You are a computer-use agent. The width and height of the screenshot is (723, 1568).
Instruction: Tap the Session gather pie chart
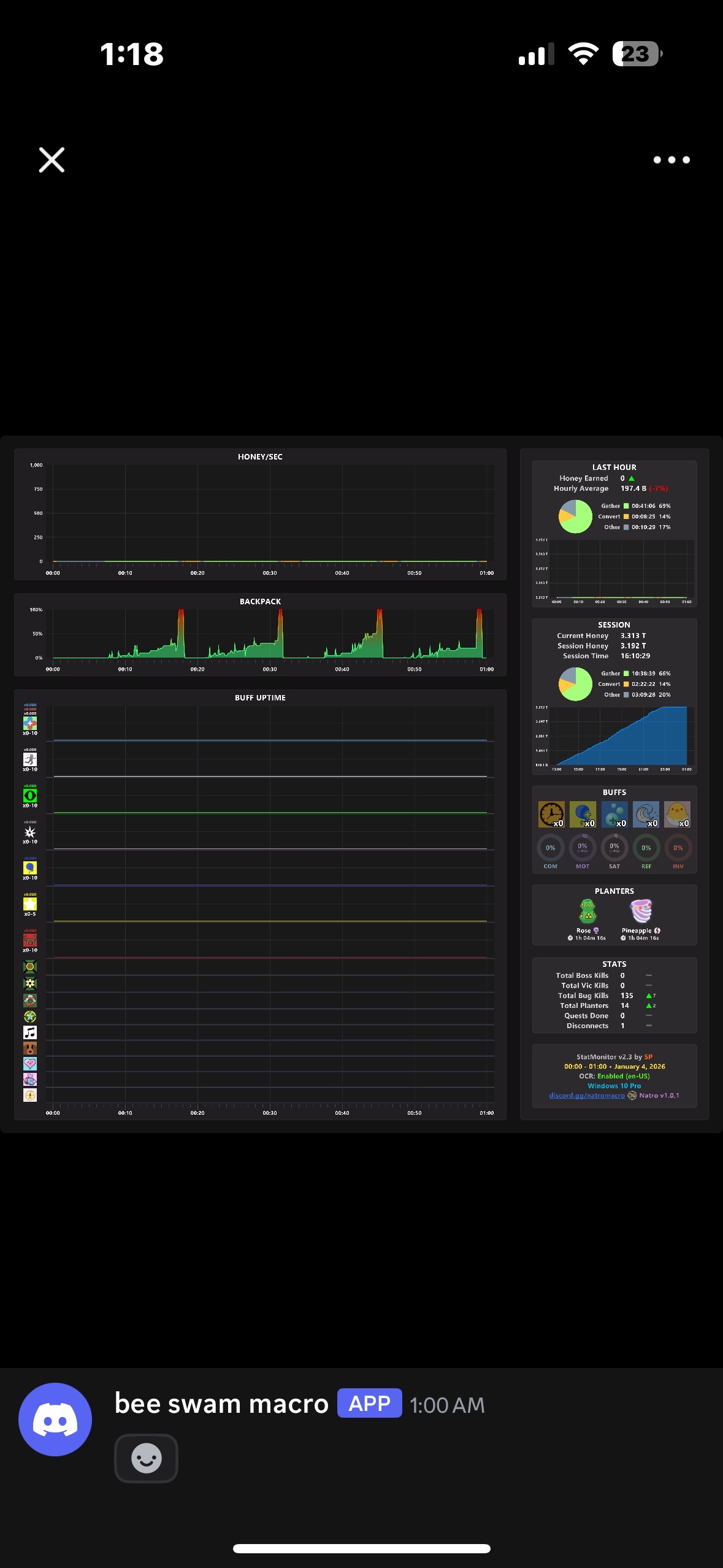(575, 684)
